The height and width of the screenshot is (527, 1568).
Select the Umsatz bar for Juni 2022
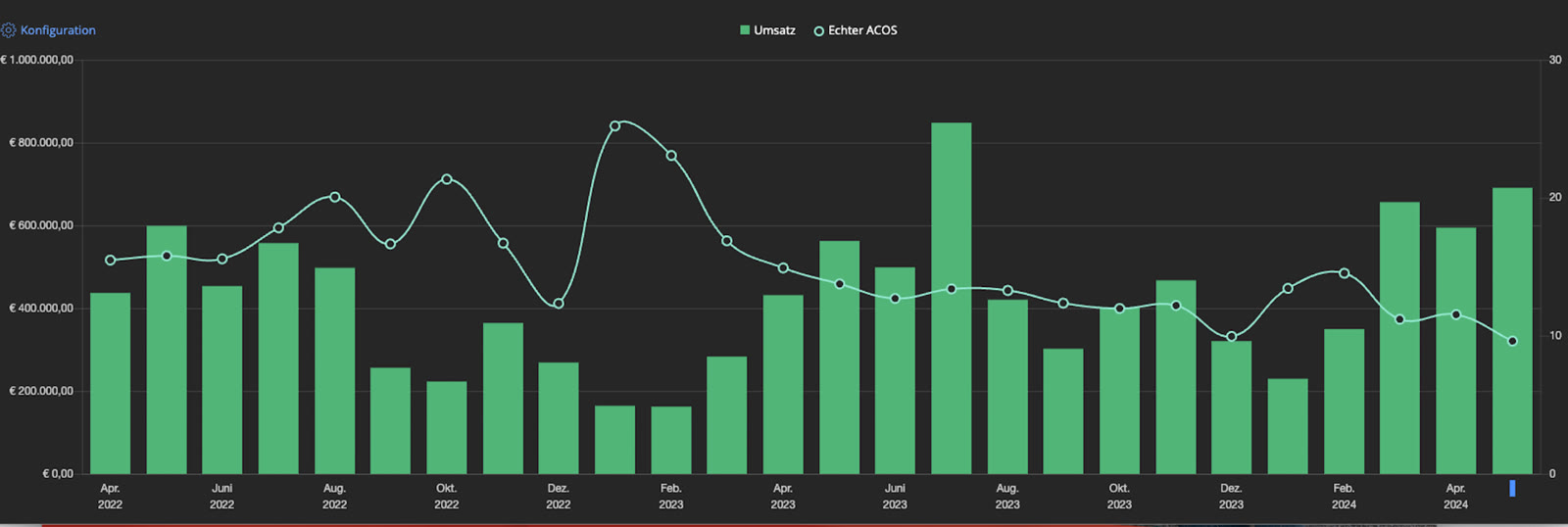tap(222, 380)
